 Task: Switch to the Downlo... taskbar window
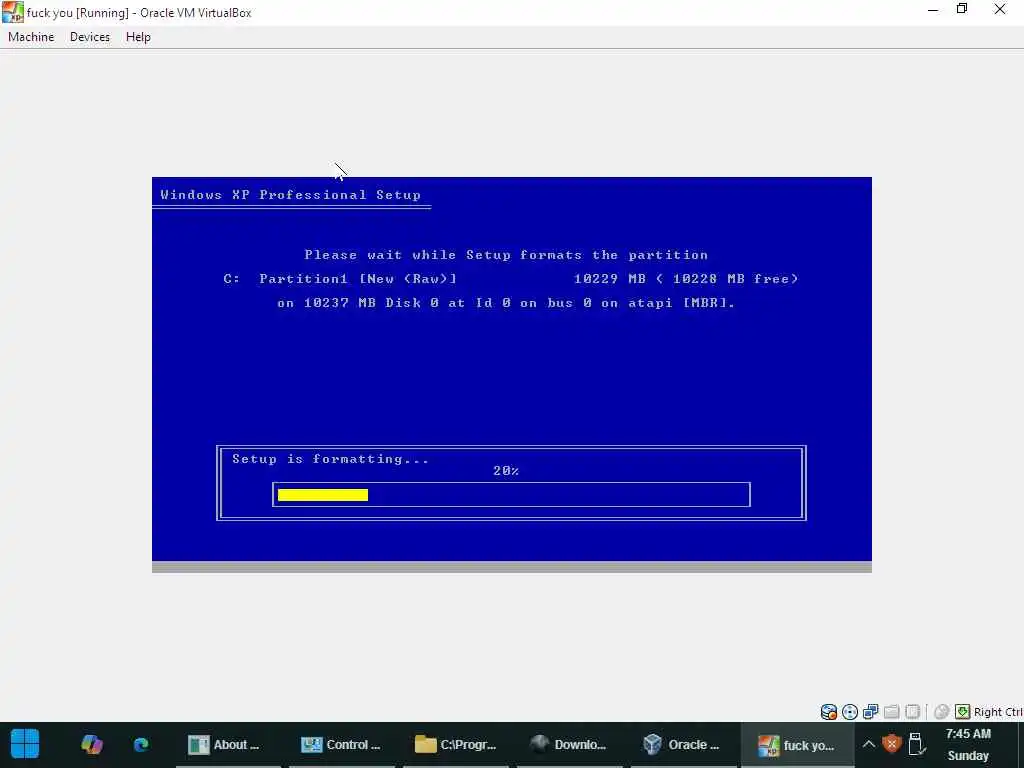[x=569, y=744]
